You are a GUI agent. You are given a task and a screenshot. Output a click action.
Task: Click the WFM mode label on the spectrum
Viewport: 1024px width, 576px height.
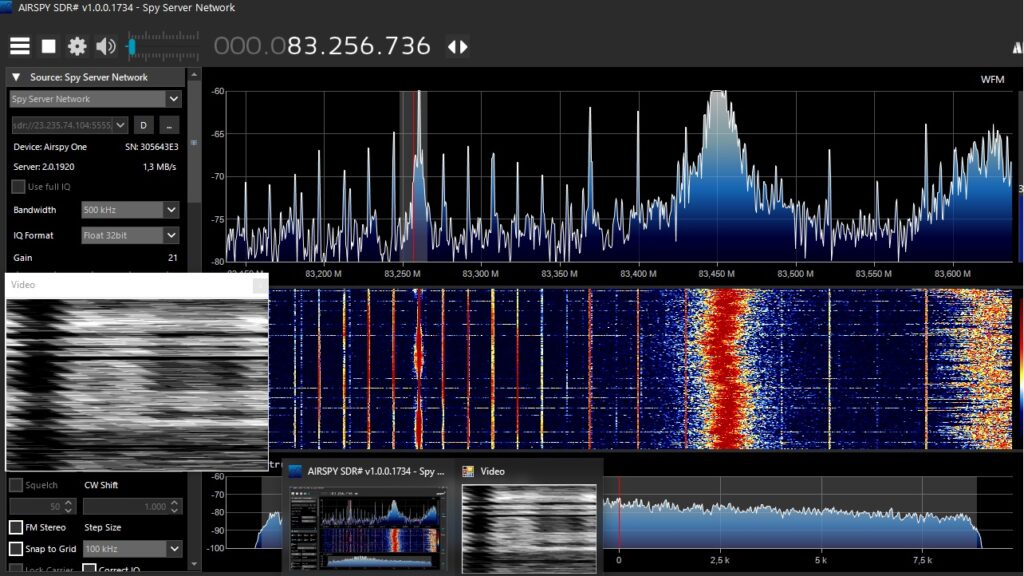pyautogui.click(x=992, y=79)
